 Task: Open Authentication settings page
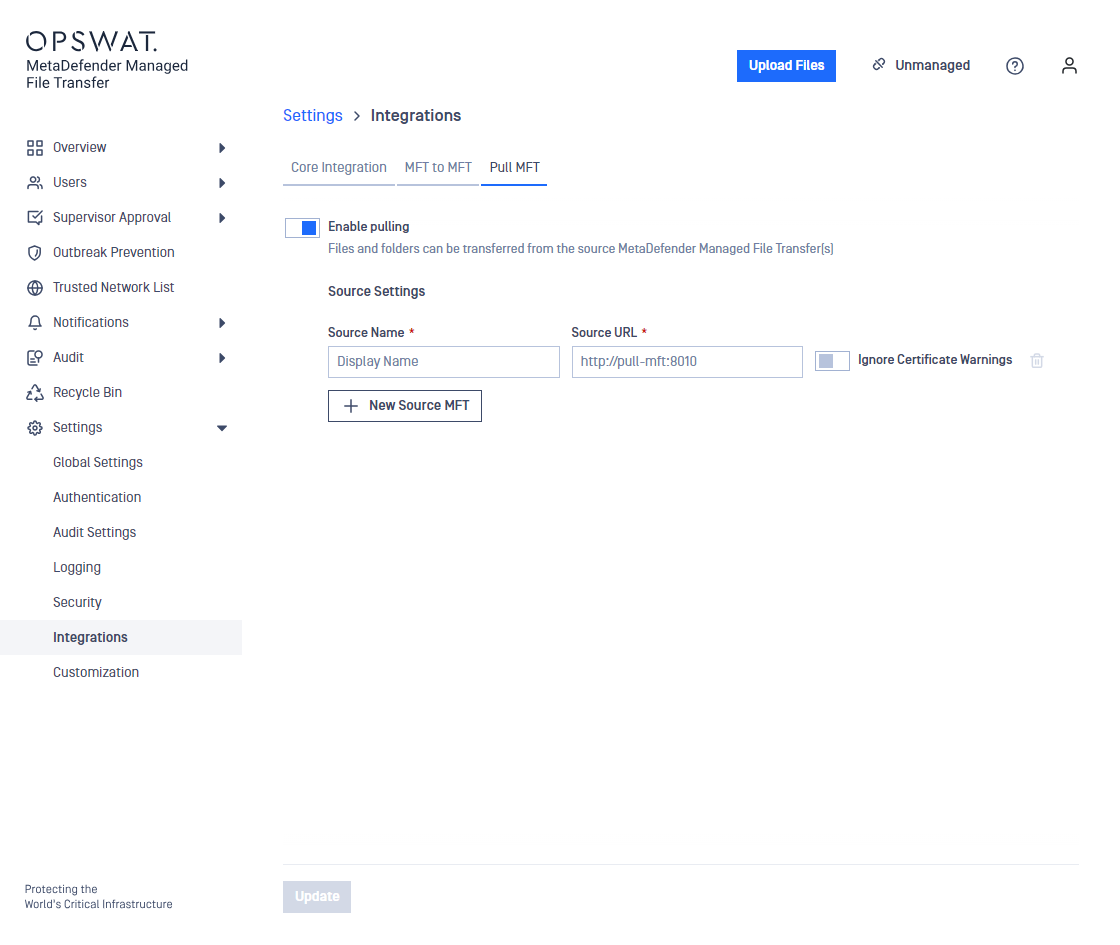pyautogui.click(x=97, y=498)
